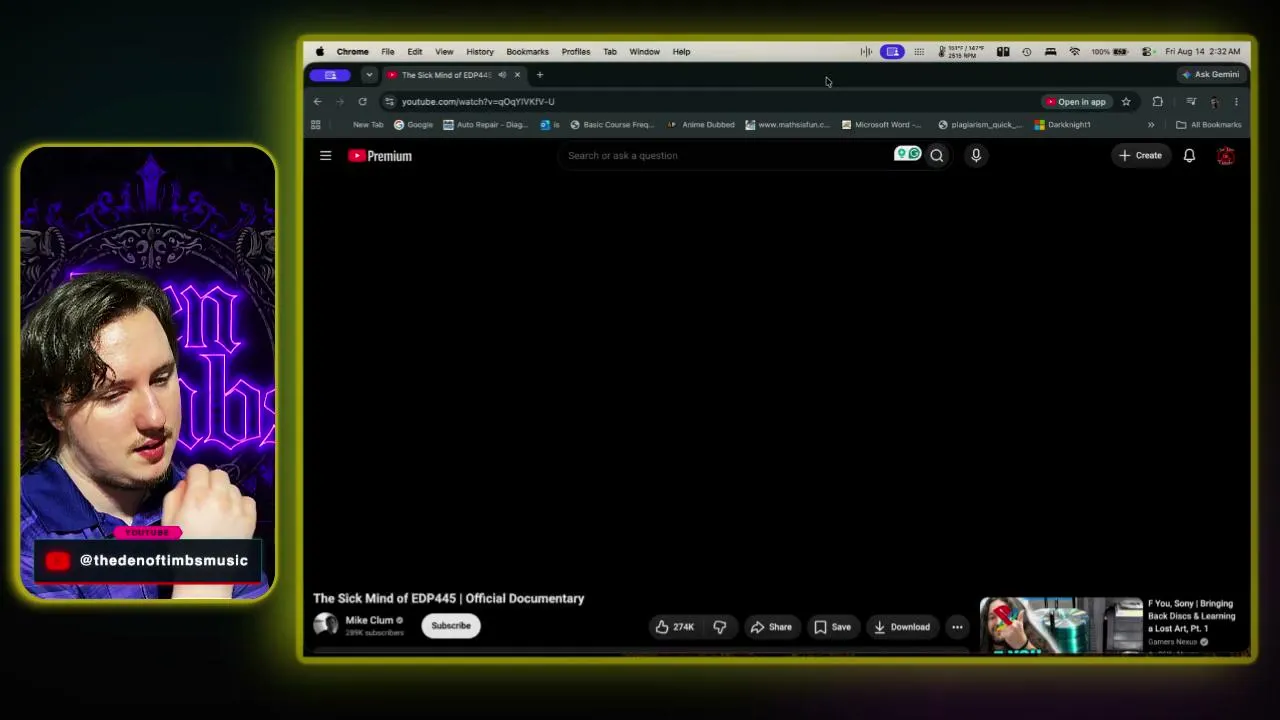The image size is (1280, 720).
Task: Bookmark this page with star icon
Action: [1126, 102]
